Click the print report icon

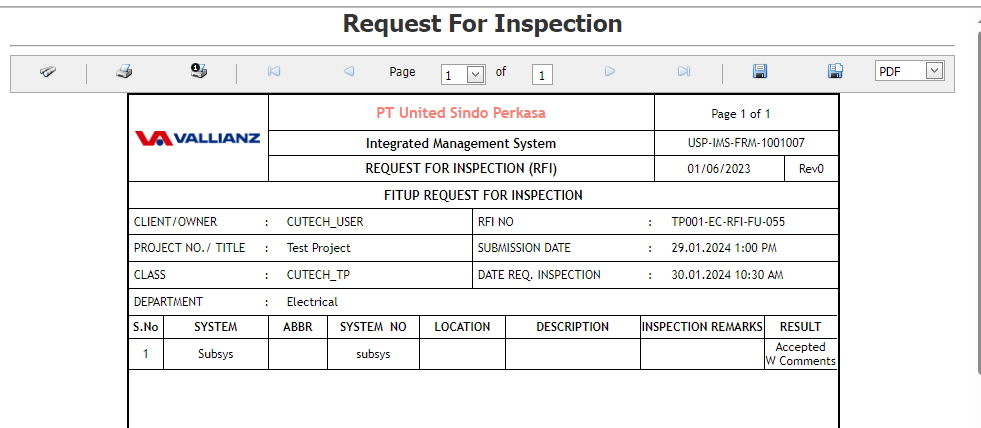tap(124, 72)
